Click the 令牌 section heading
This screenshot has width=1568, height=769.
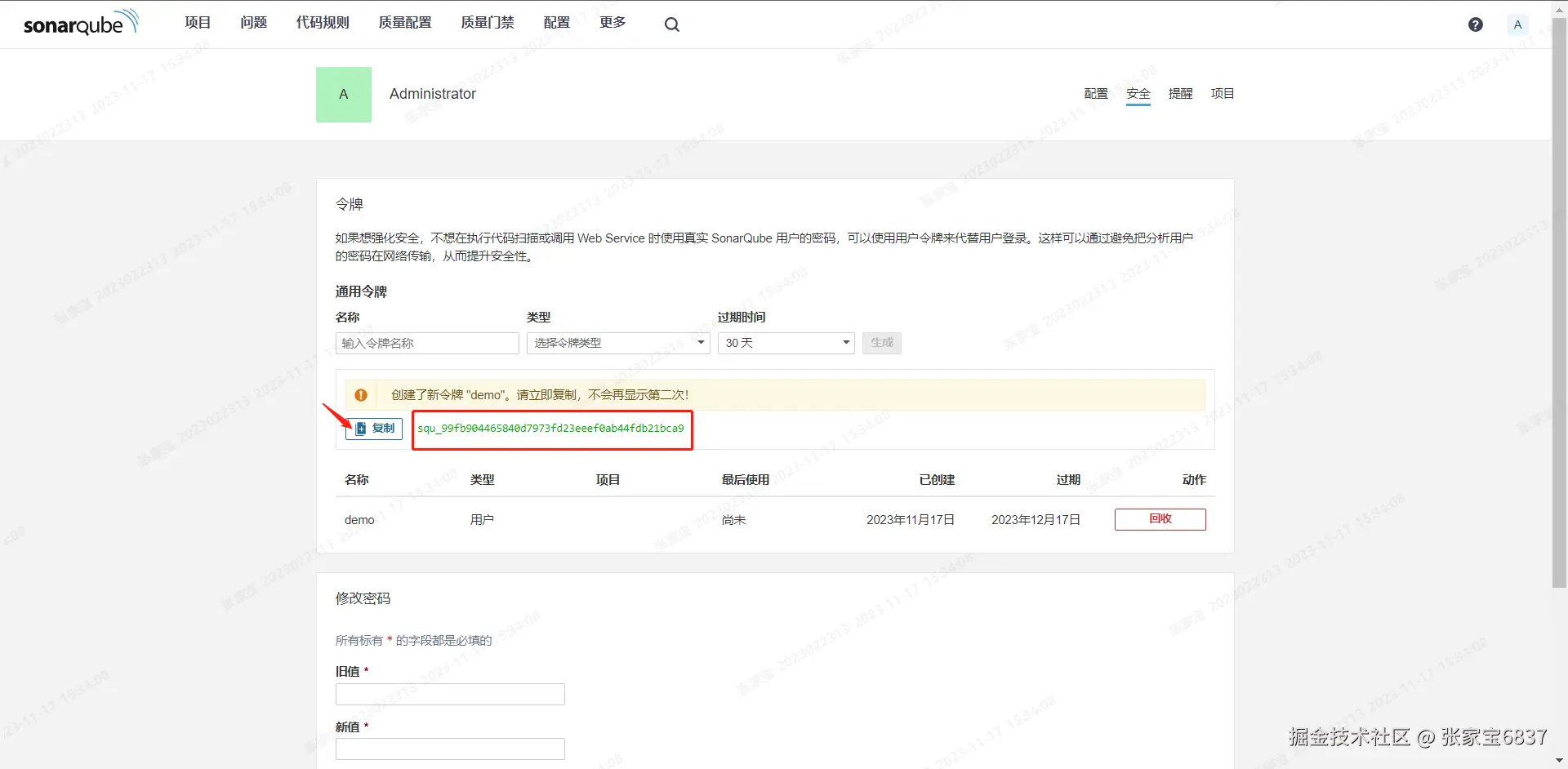coord(350,204)
